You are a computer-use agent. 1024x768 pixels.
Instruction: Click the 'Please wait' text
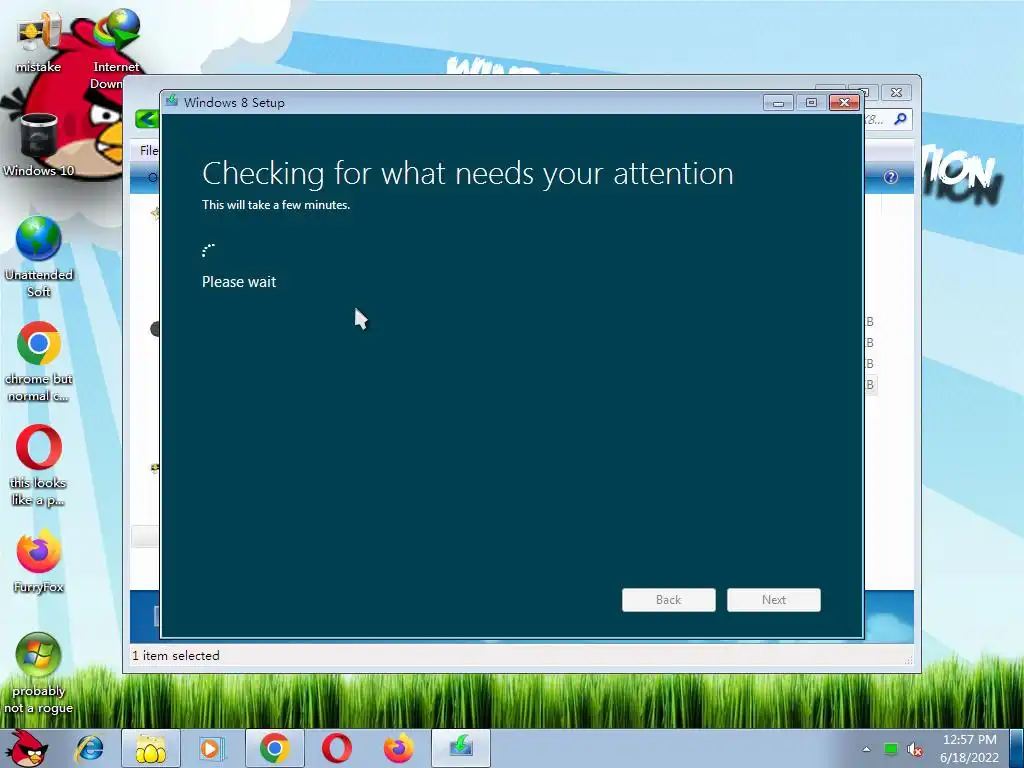pyautogui.click(x=239, y=282)
